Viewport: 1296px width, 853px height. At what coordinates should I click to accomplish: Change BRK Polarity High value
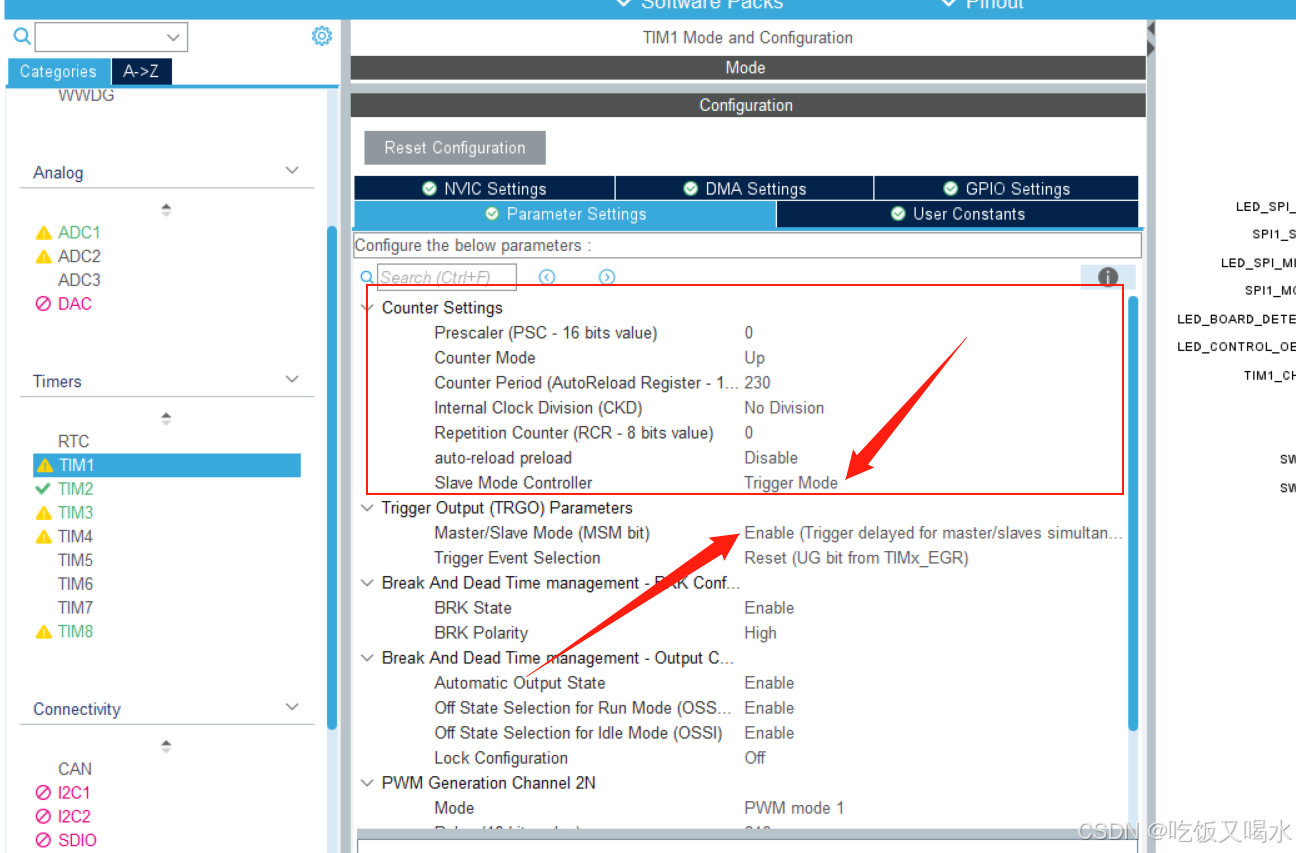point(760,633)
